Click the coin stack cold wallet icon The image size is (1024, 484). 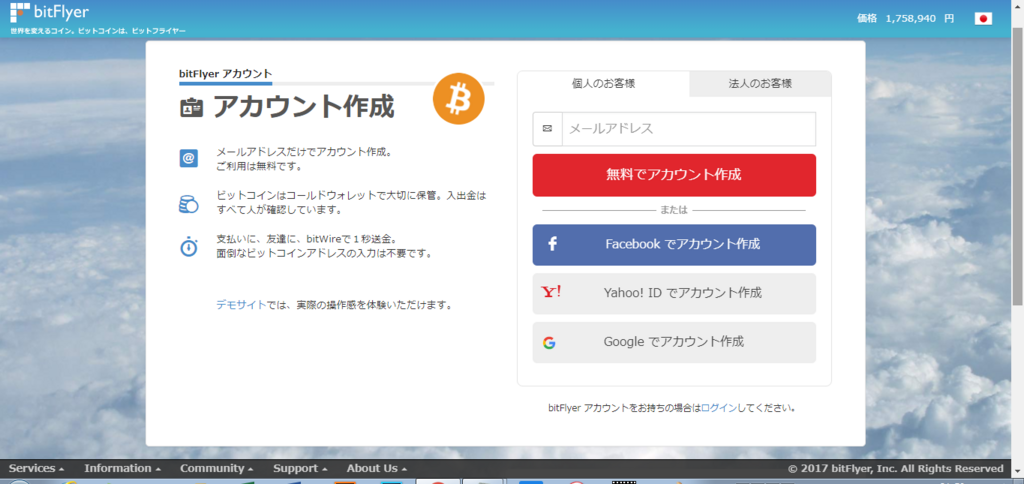pos(188,204)
